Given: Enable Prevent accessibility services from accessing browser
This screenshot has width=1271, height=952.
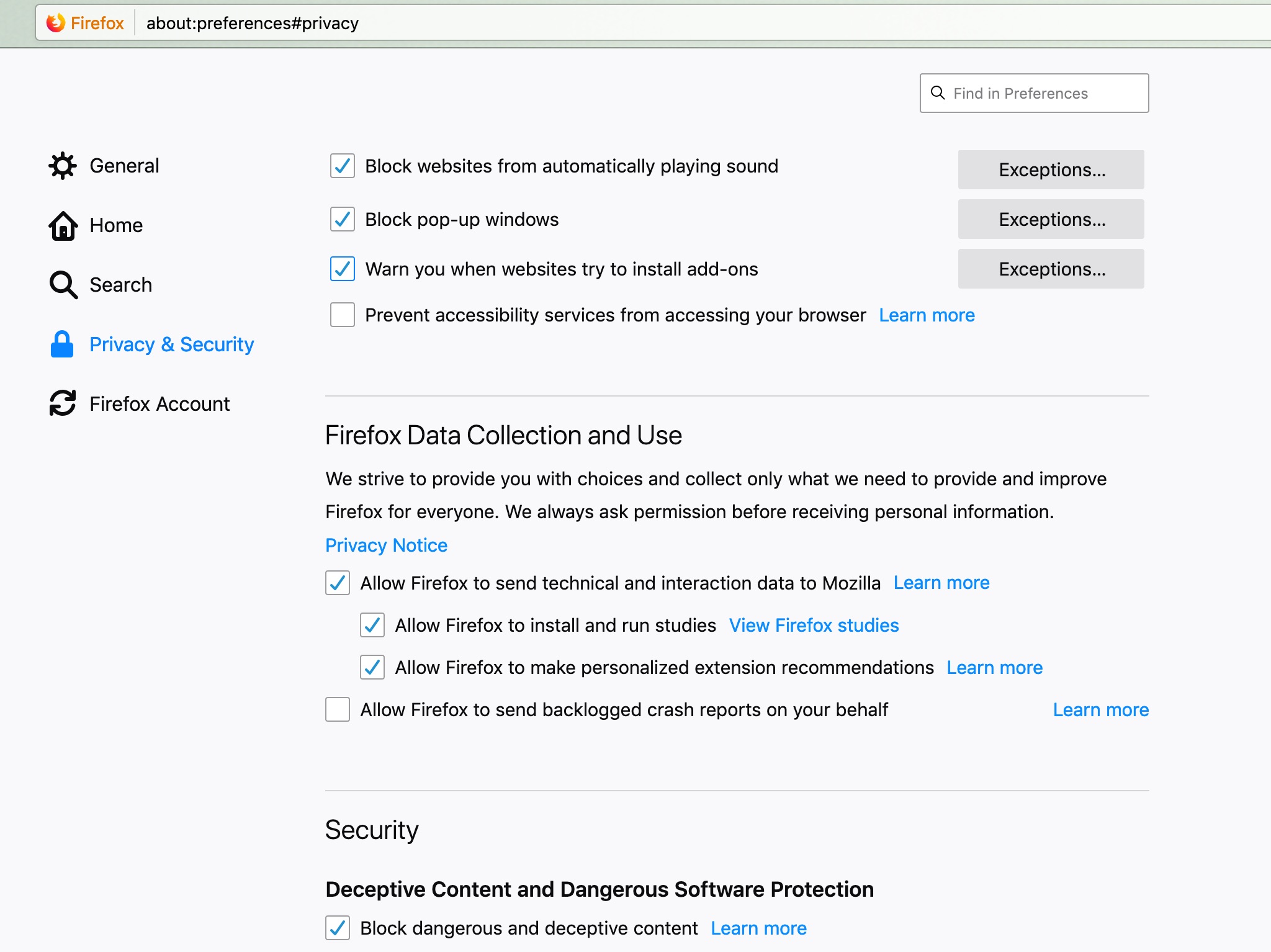Looking at the screenshot, I should [x=340, y=316].
